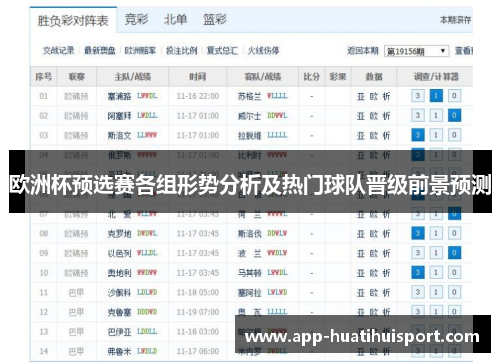Deselect pick 3 for match 08 克罗地
The height and width of the screenshot is (362, 500).
pos(418,233)
